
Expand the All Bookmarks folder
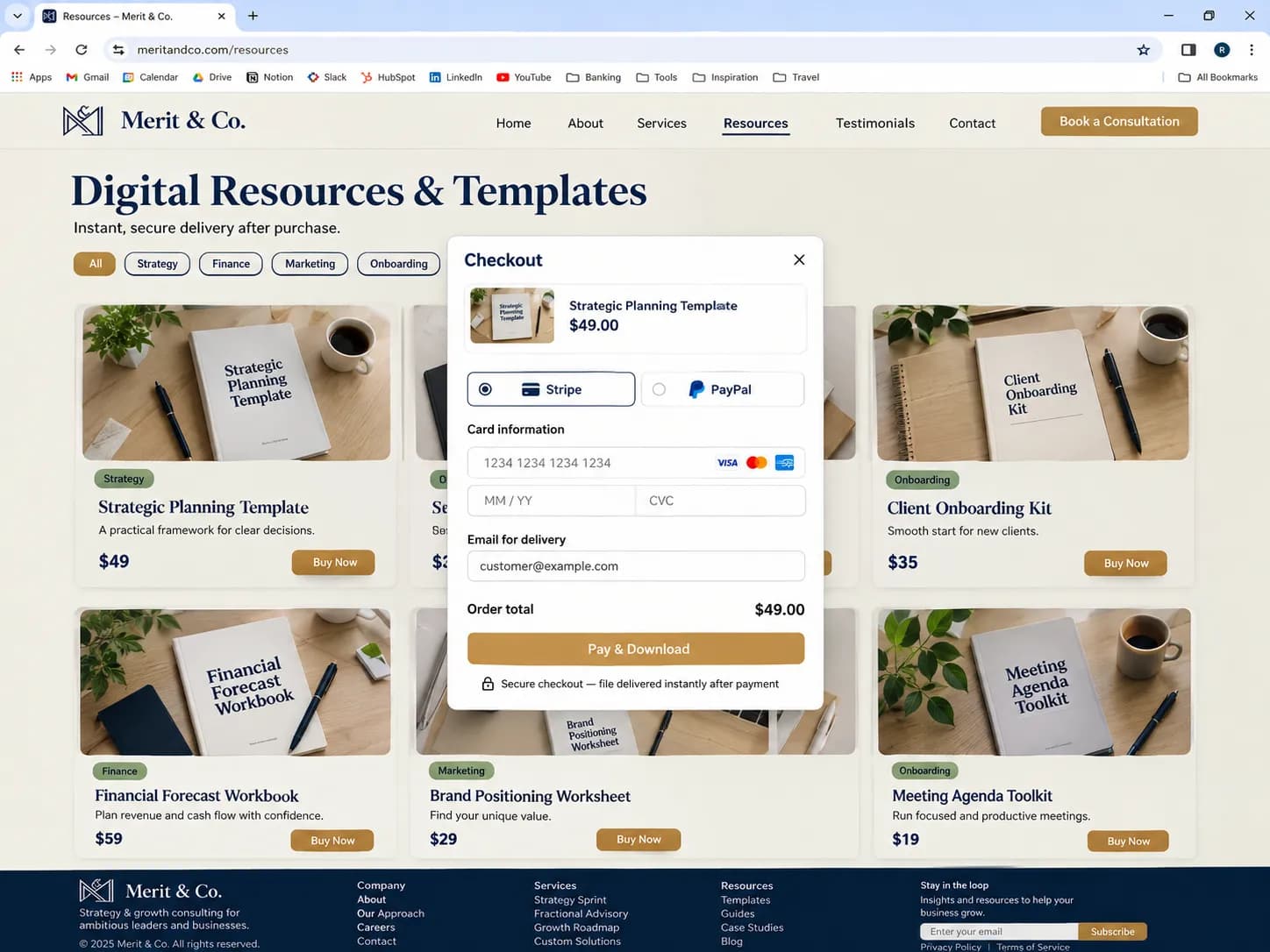tap(1217, 77)
